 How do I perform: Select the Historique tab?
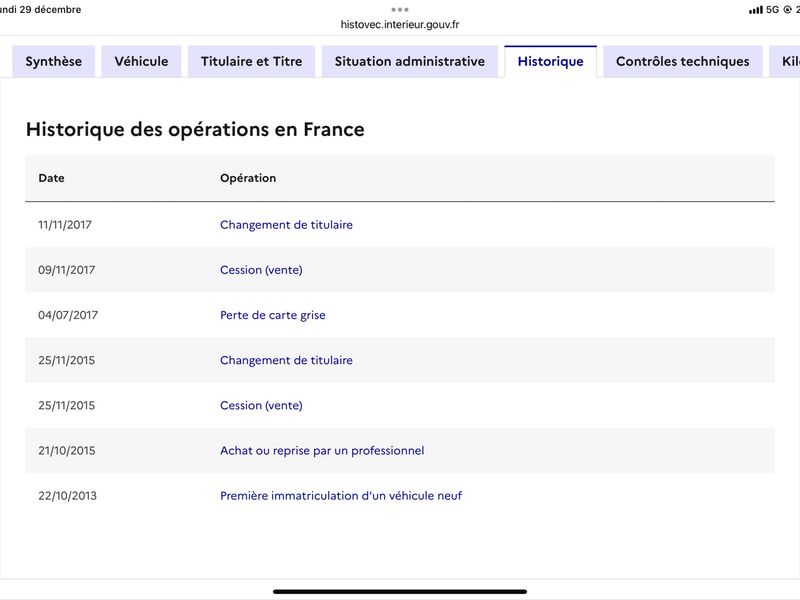coord(550,61)
